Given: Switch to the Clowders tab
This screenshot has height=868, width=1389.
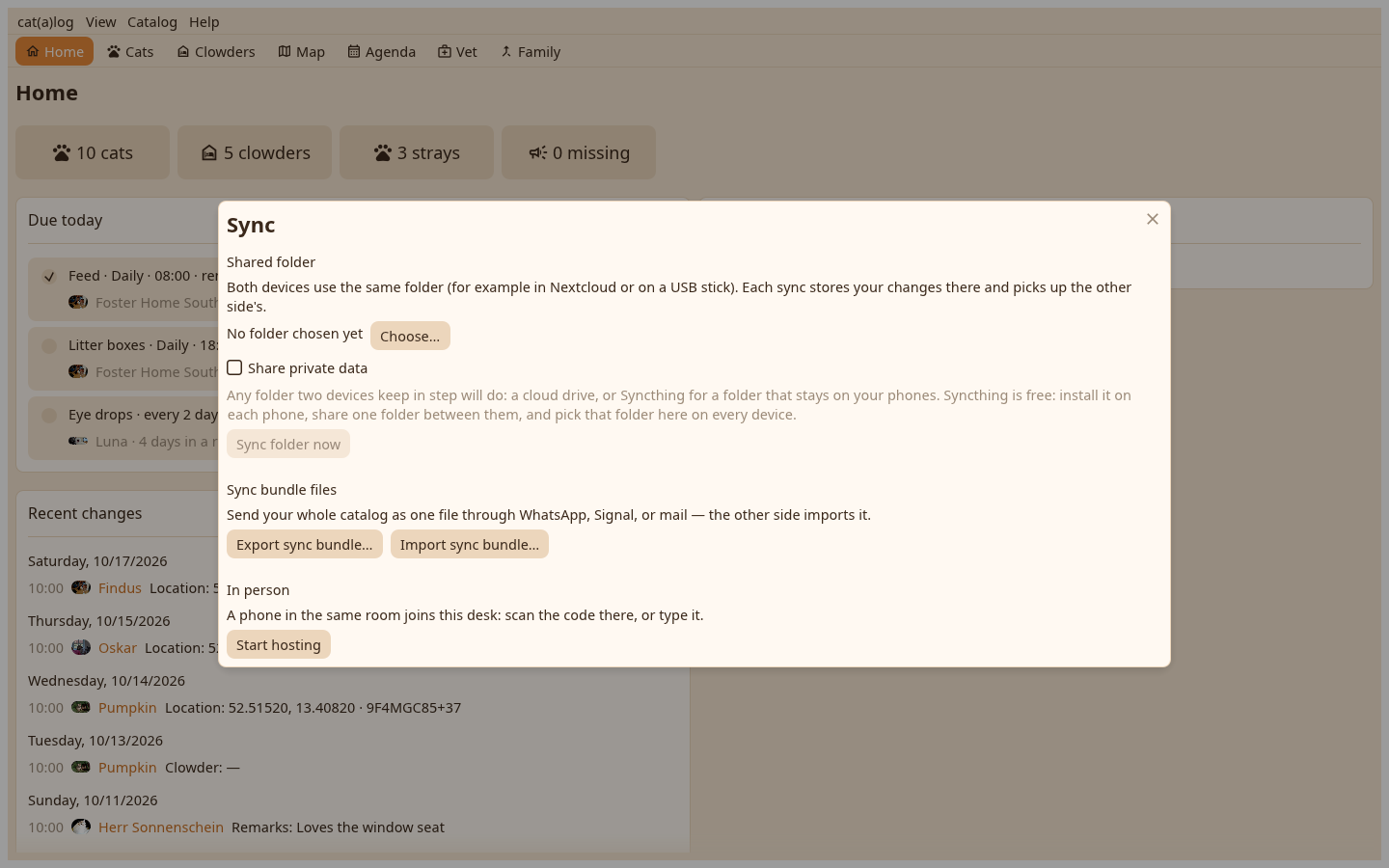Looking at the screenshot, I should (x=216, y=51).
